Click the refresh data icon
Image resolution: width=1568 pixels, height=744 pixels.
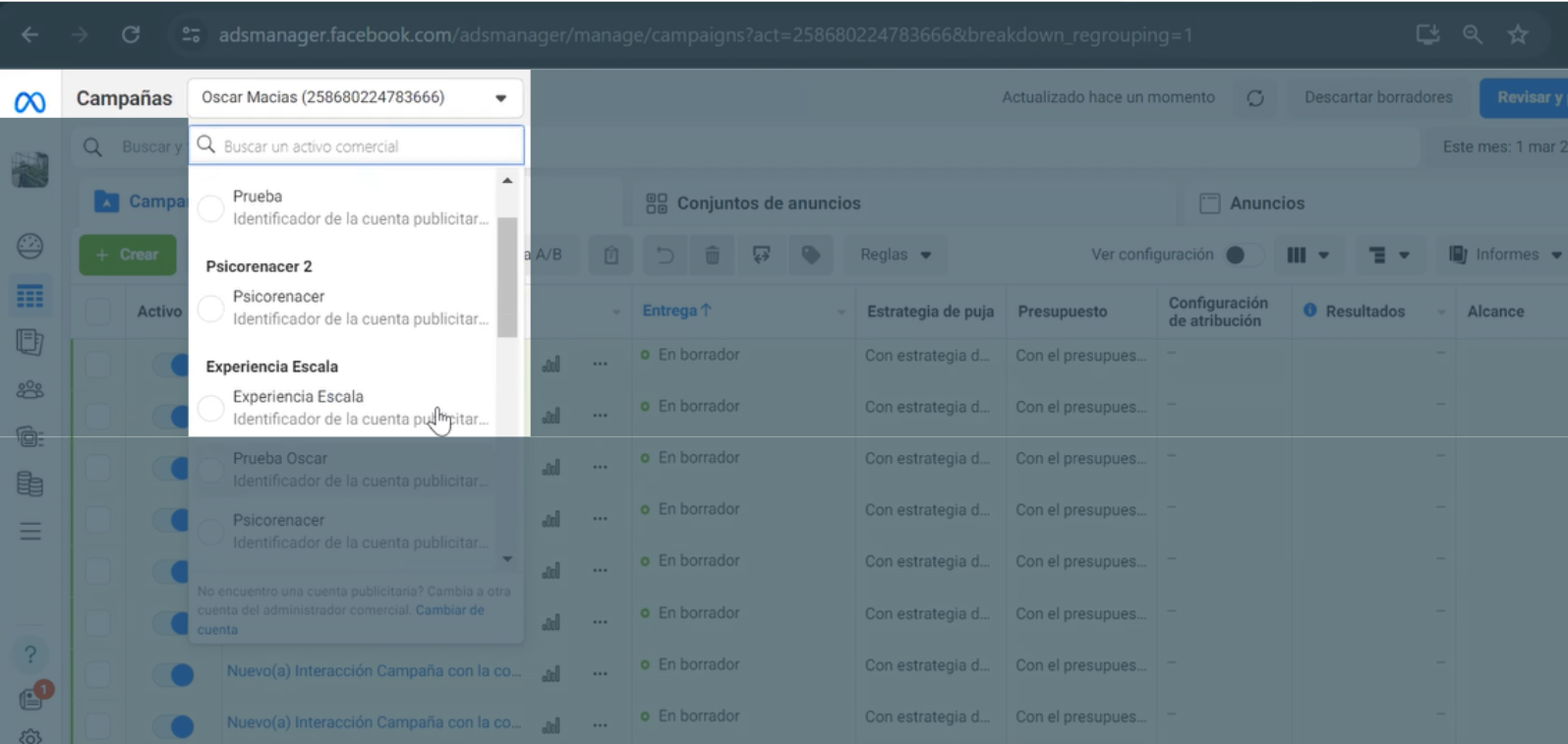tap(1255, 98)
